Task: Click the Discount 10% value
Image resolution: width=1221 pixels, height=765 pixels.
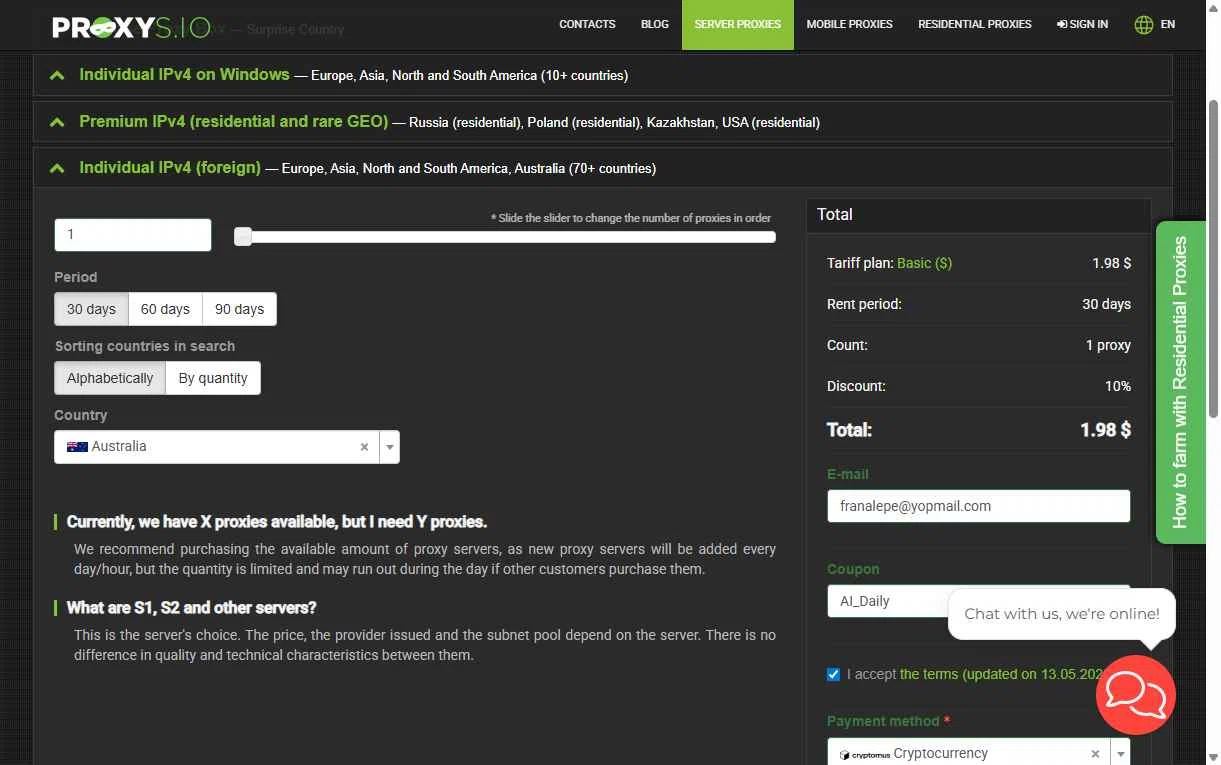Action: [1118, 386]
